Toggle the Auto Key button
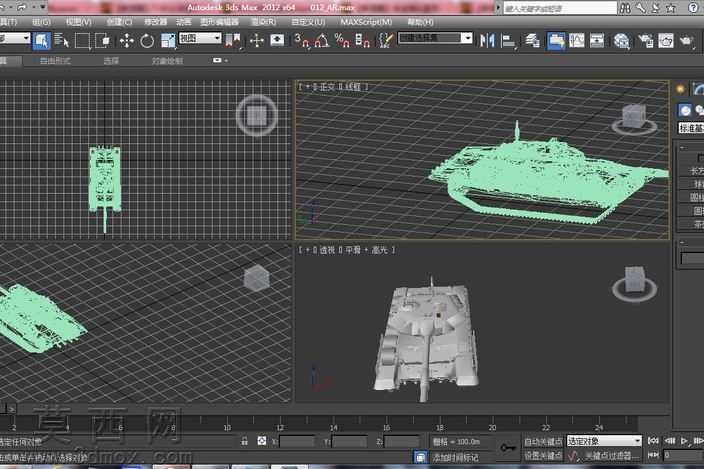The width and height of the screenshot is (704, 469). (543, 442)
